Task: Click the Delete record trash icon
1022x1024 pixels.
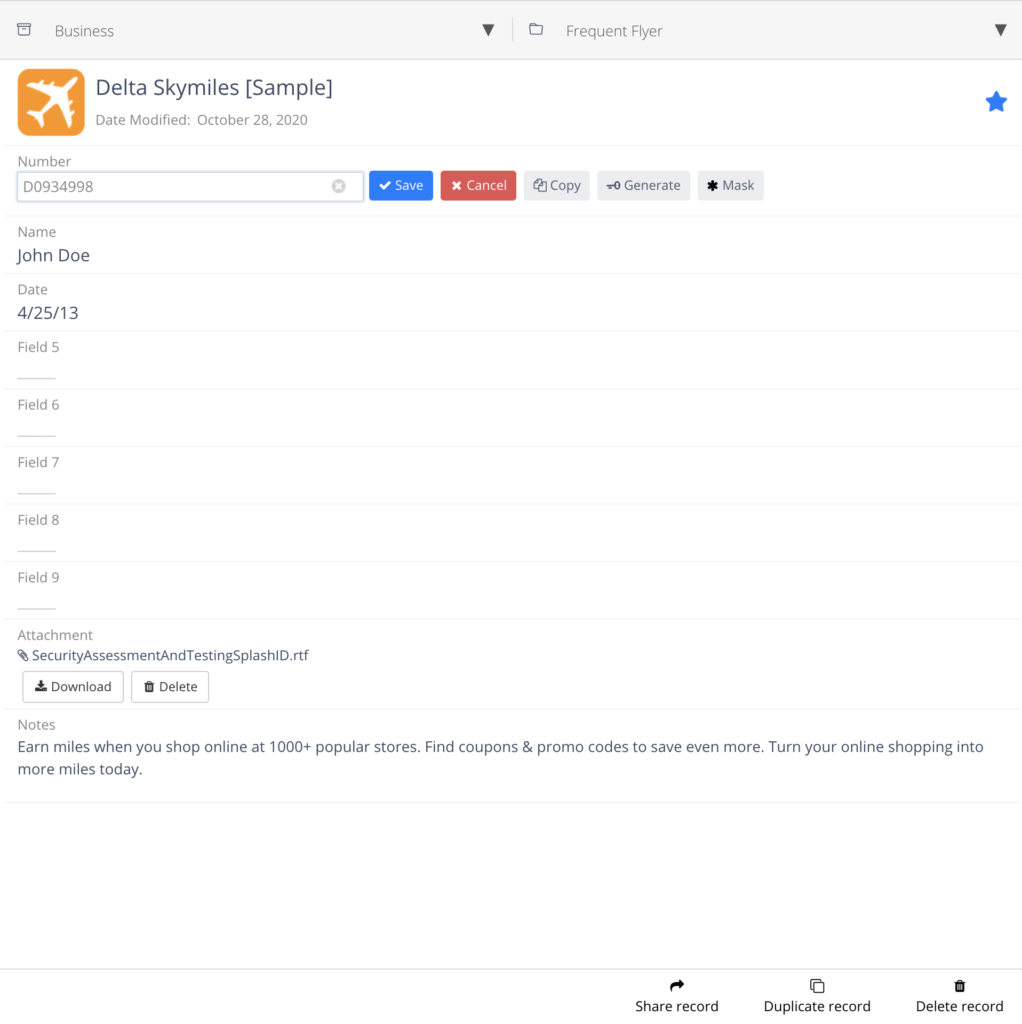Action: (959, 986)
